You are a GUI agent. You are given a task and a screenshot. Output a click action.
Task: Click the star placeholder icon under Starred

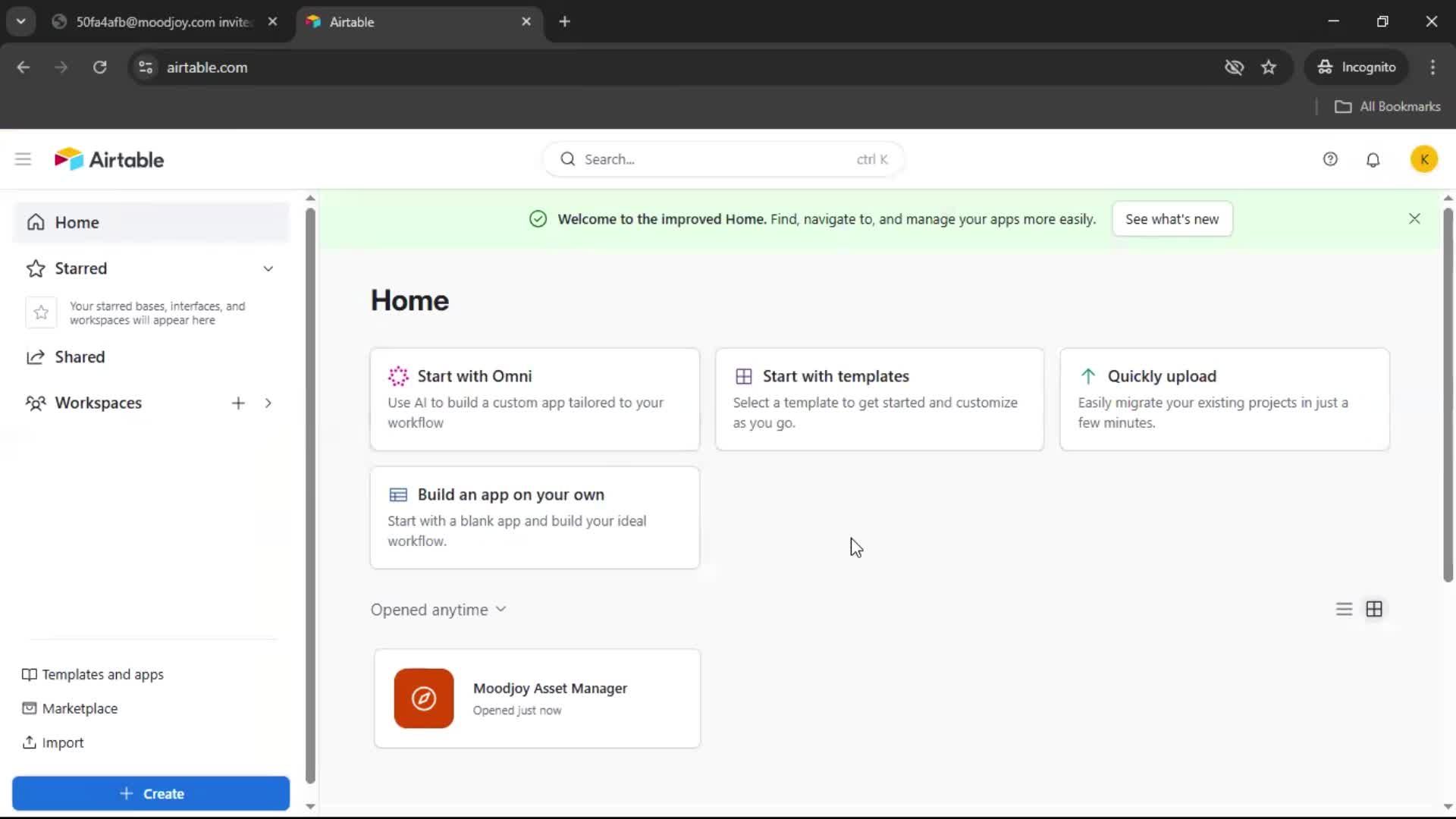tap(41, 312)
